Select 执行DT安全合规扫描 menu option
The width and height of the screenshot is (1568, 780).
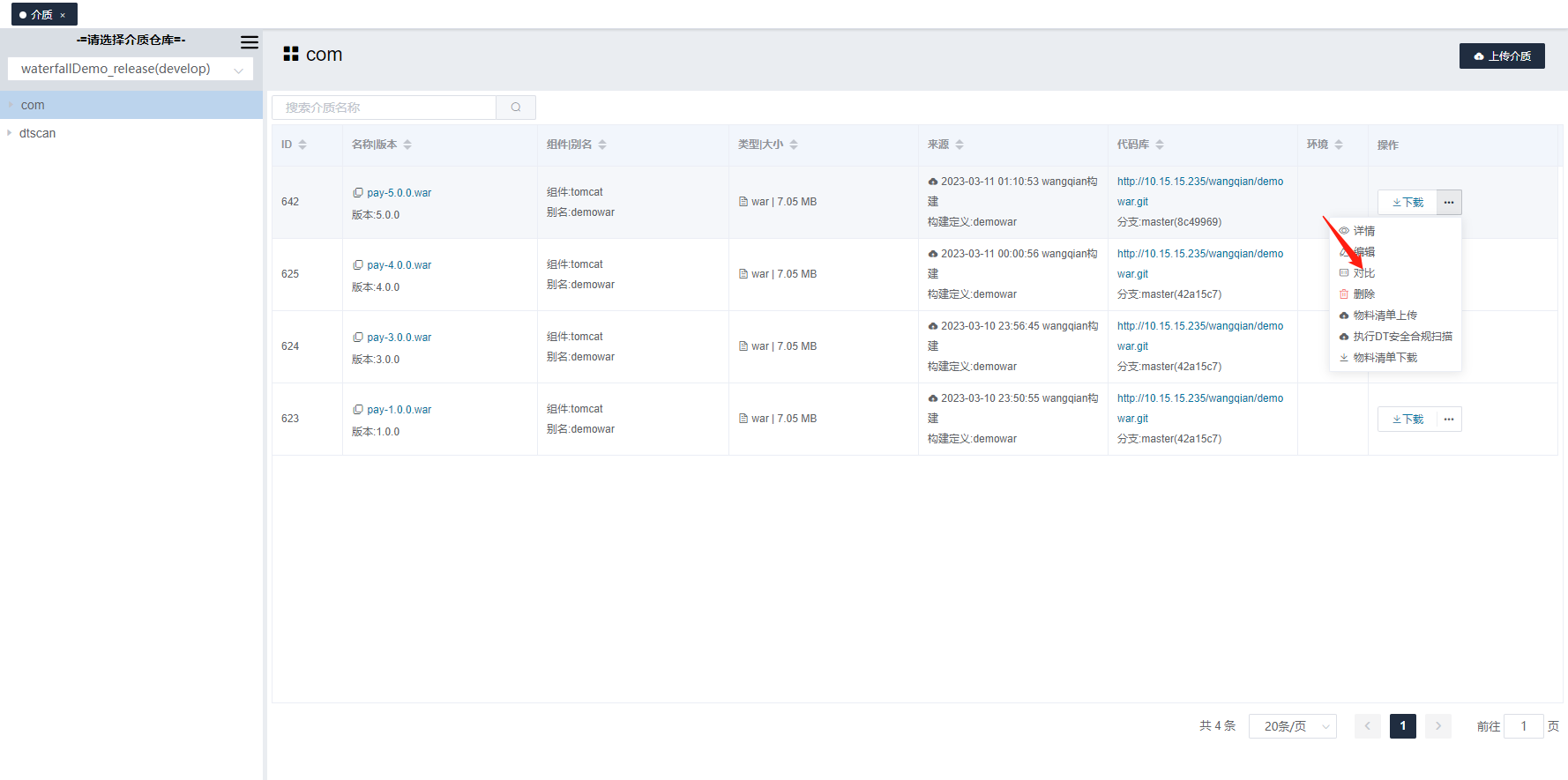click(x=1402, y=337)
